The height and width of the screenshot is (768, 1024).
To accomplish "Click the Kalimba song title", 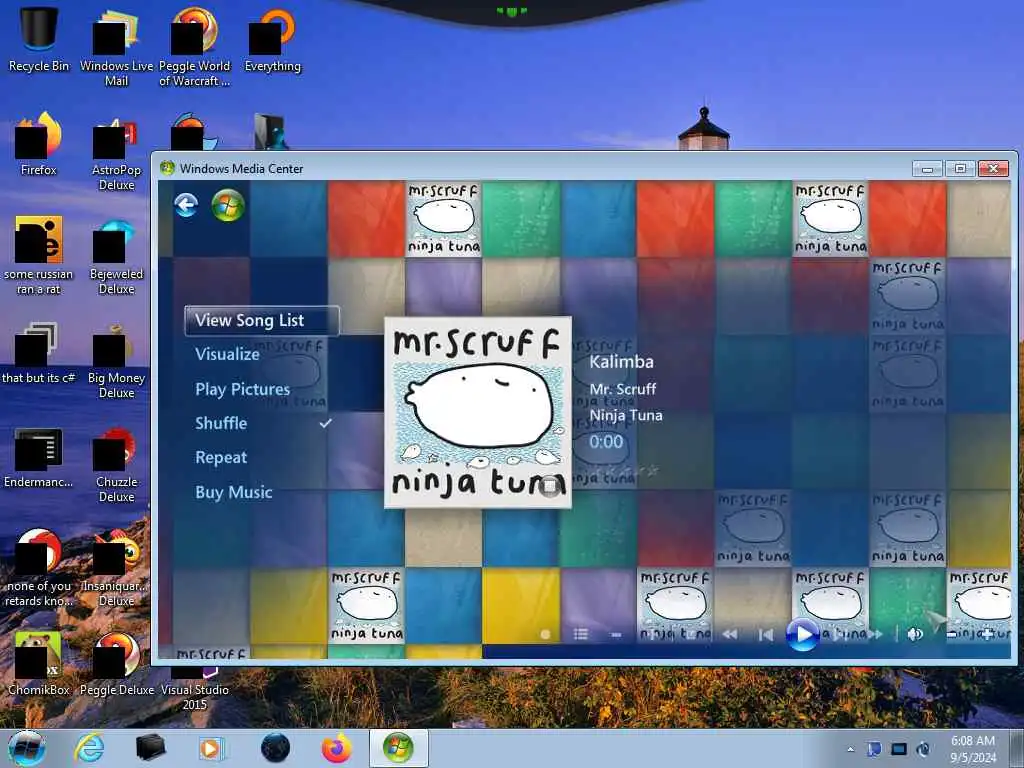I will [x=621, y=362].
